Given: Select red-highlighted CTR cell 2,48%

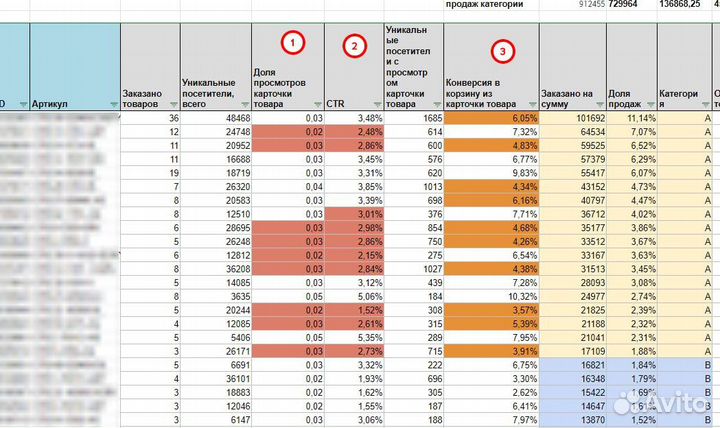Looking at the screenshot, I should (354, 132).
